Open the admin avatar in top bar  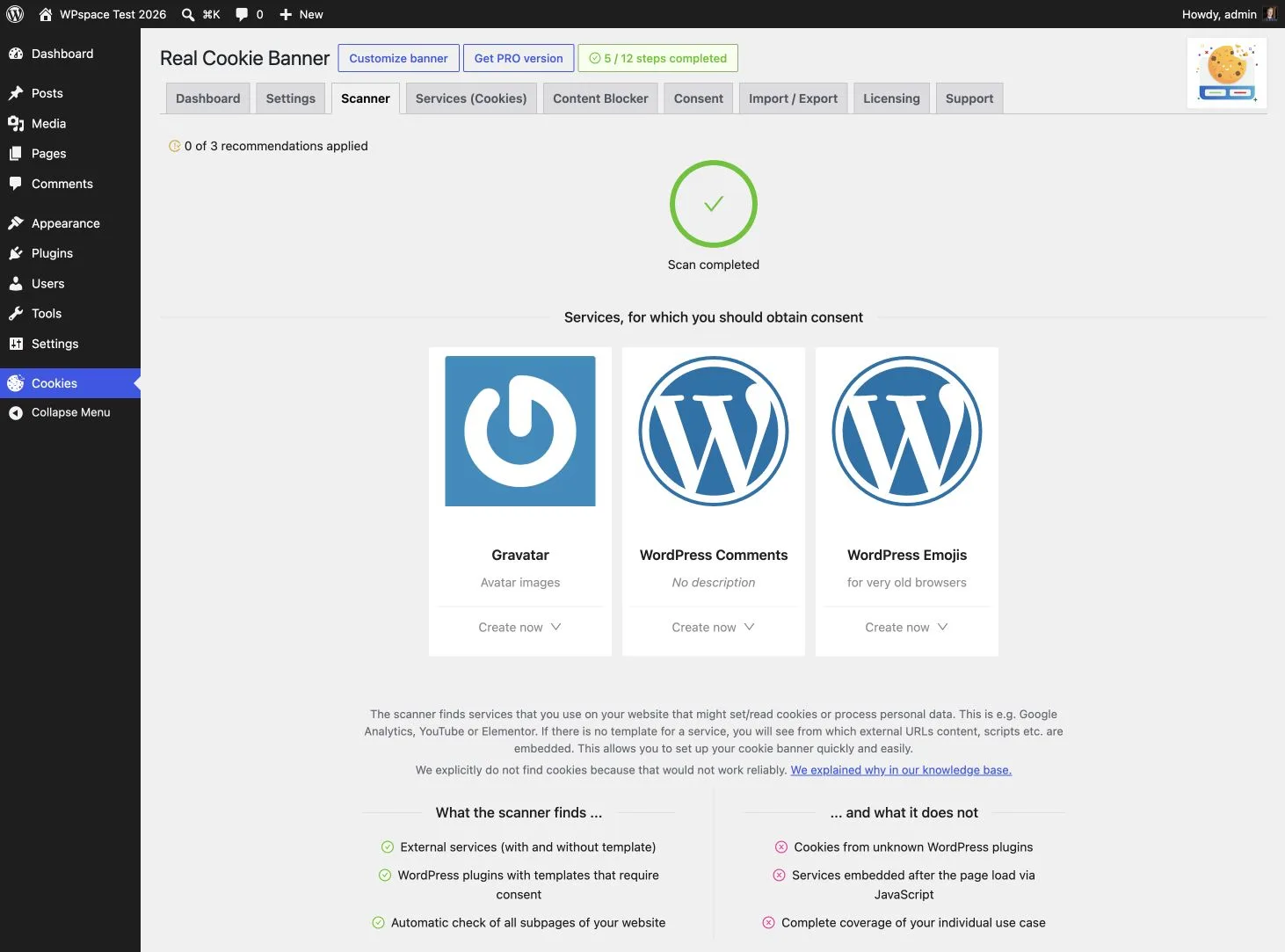(1270, 14)
